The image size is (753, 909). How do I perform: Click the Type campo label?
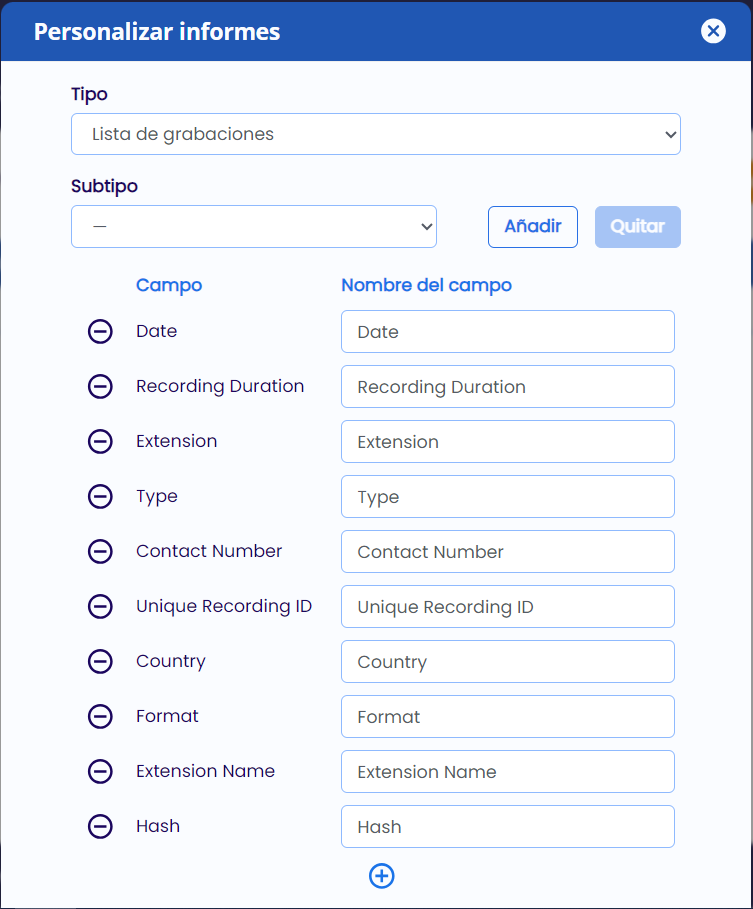pyautogui.click(x=157, y=497)
